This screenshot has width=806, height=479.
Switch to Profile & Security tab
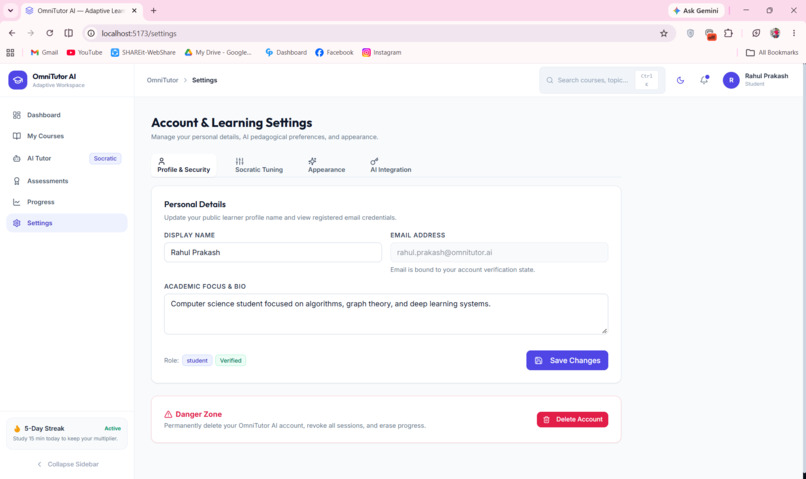tap(184, 165)
